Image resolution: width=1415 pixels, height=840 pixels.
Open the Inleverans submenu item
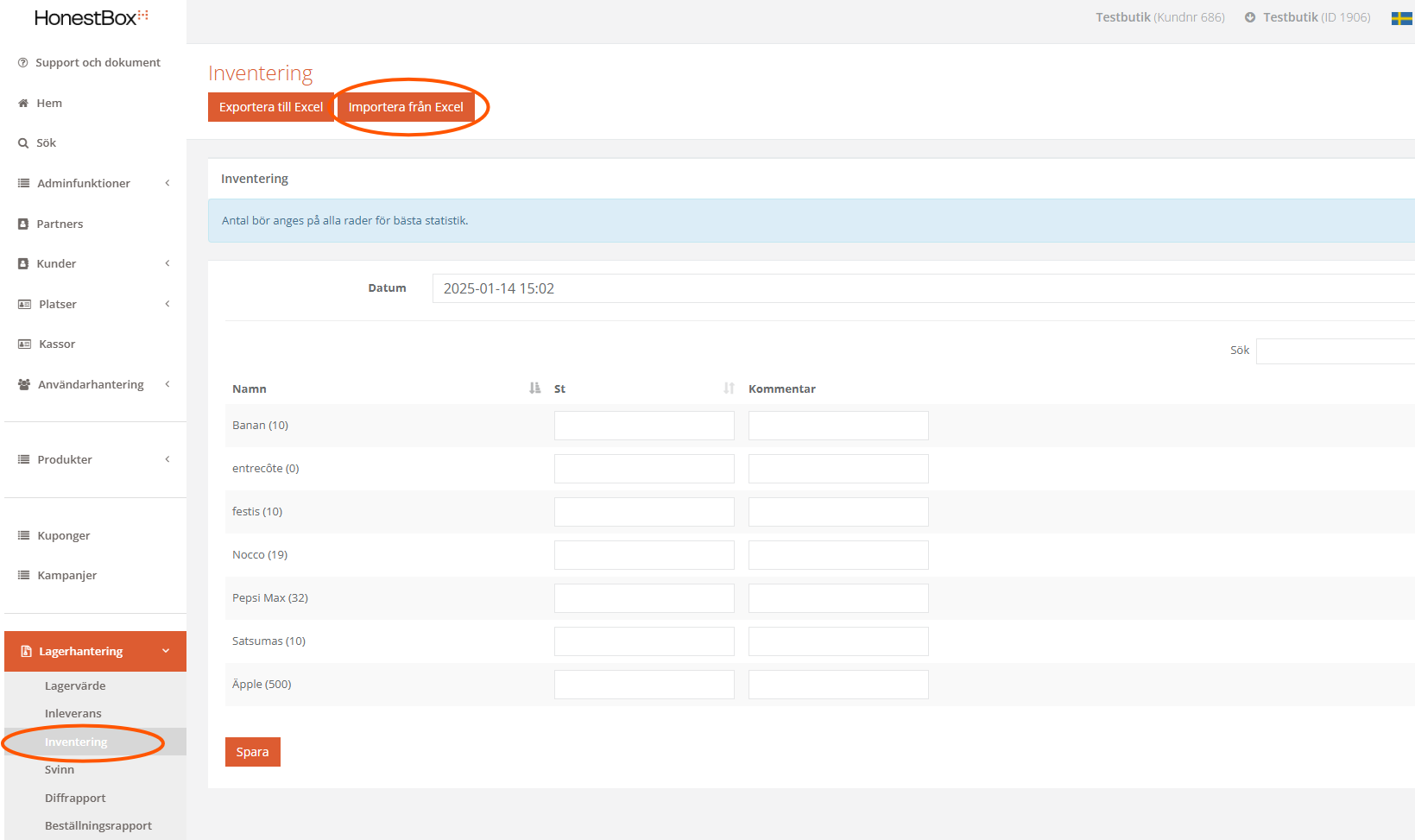point(73,713)
